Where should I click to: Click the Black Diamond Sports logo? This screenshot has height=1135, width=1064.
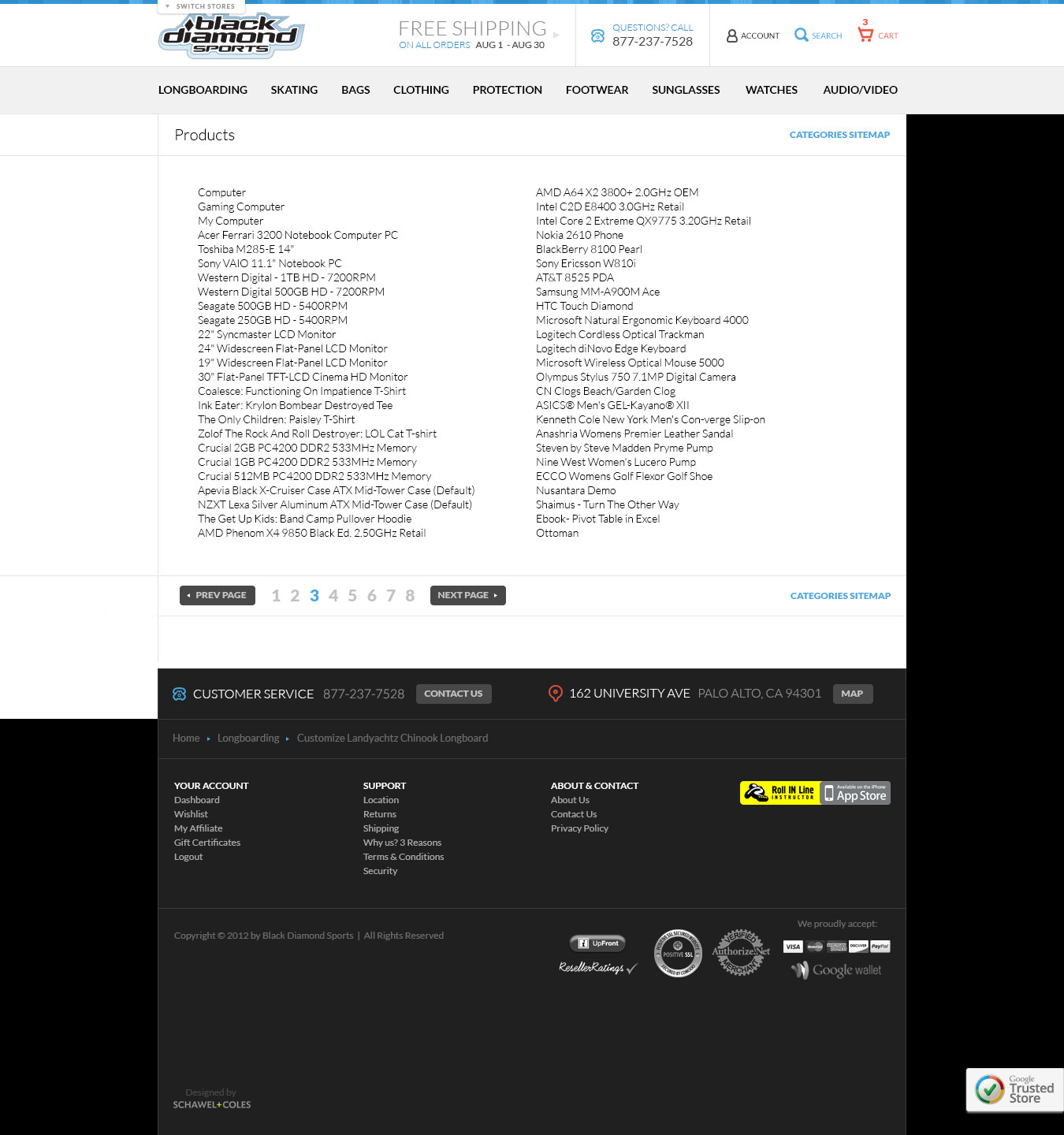(x=231, y=35)
